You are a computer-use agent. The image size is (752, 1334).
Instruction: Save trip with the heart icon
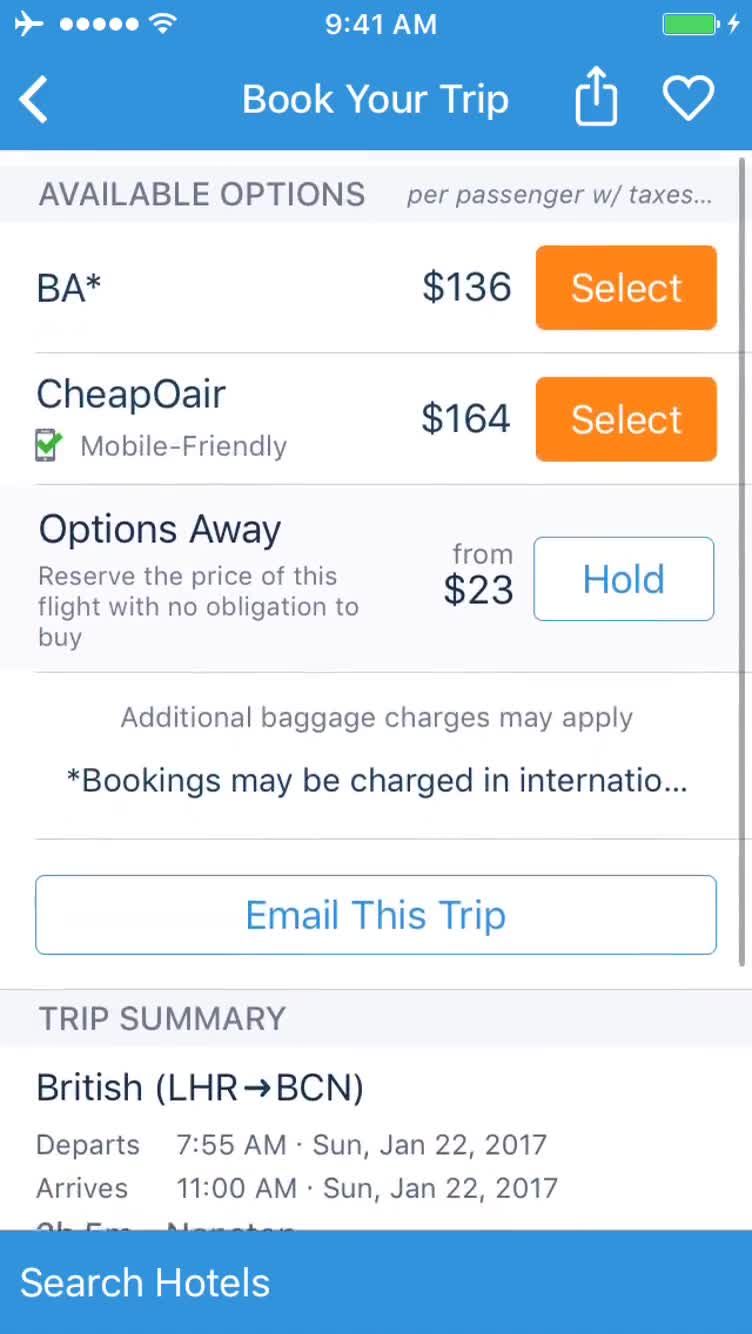(x=688, y=98)
